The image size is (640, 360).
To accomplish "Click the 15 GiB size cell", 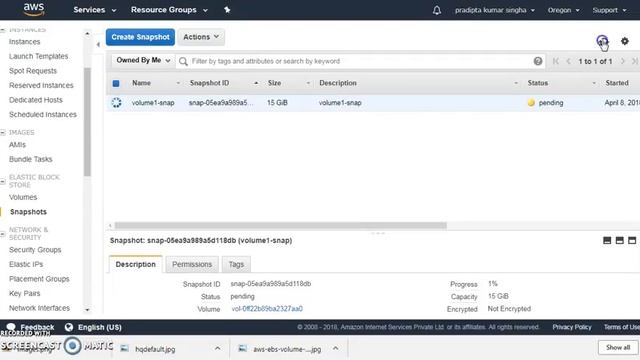I will pyautogui.click(x=277, y=103).
